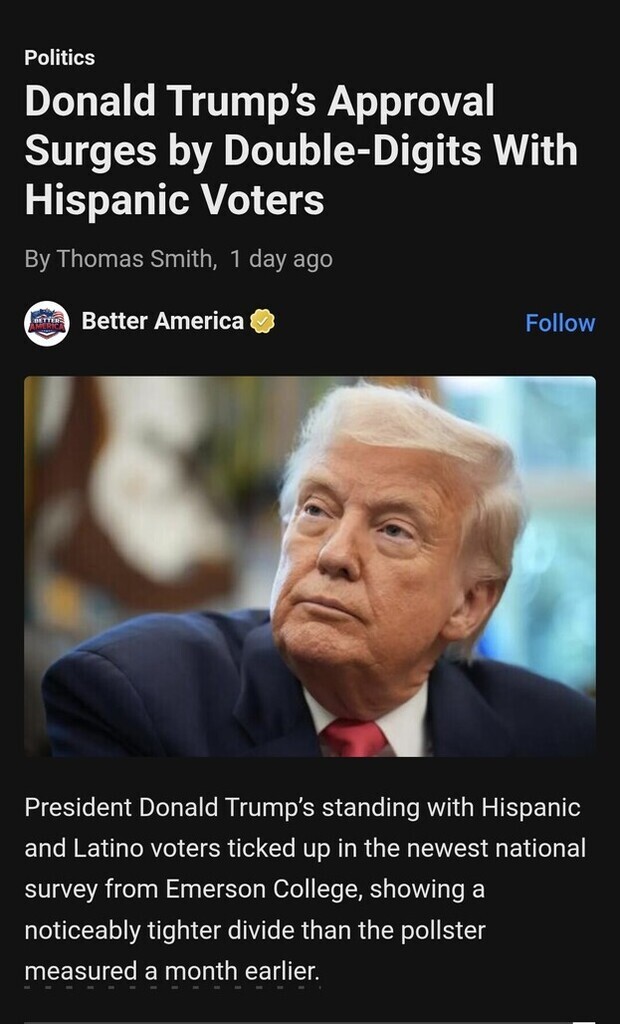This screenshot has width=620, height=1024.
Task: Click the gold verified badge icon
Action: (x=262, y=321)
